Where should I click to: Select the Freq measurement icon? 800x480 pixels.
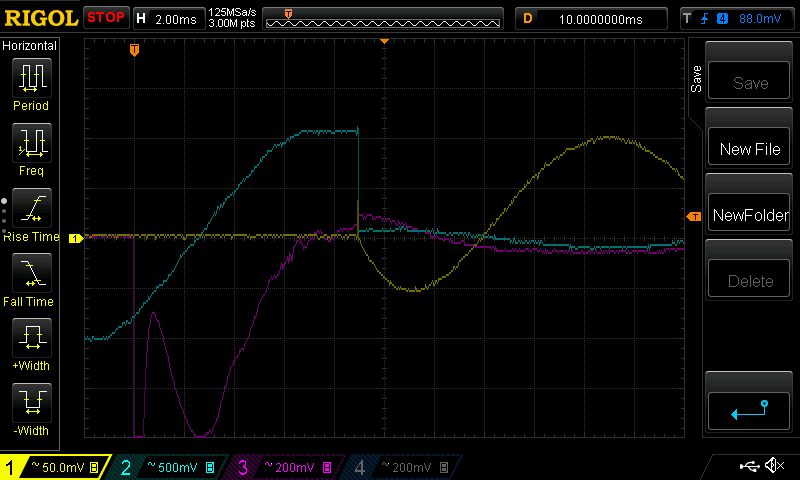coord(32,143)
